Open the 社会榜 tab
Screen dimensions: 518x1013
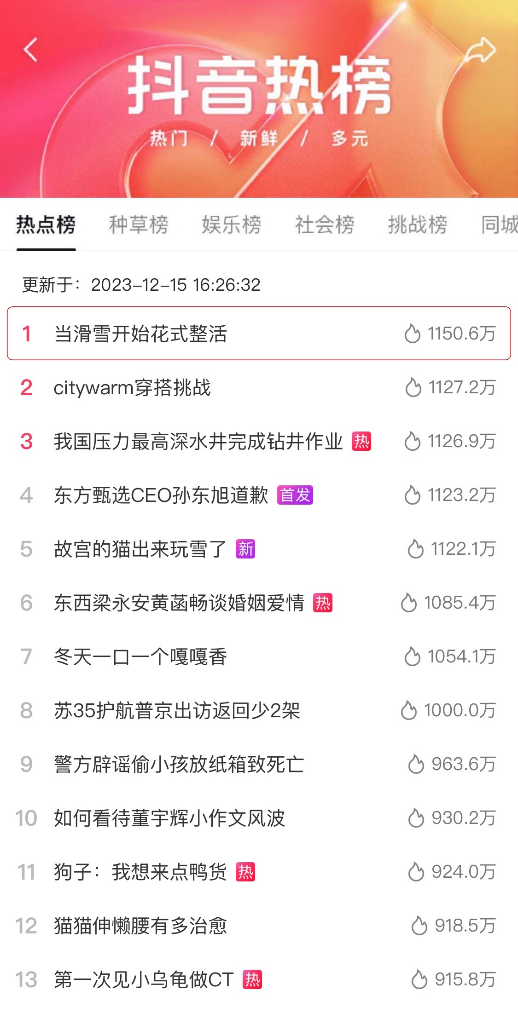click(x=324, y=225)
